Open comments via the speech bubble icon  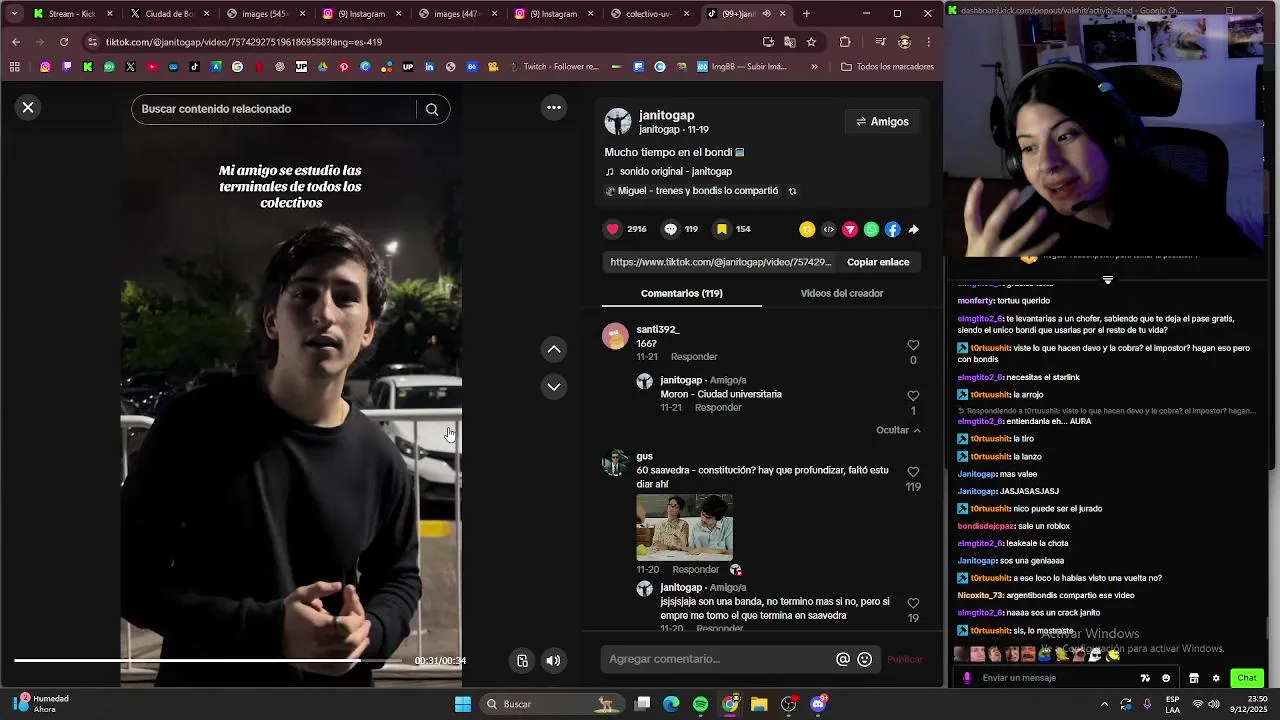[671, 229]
